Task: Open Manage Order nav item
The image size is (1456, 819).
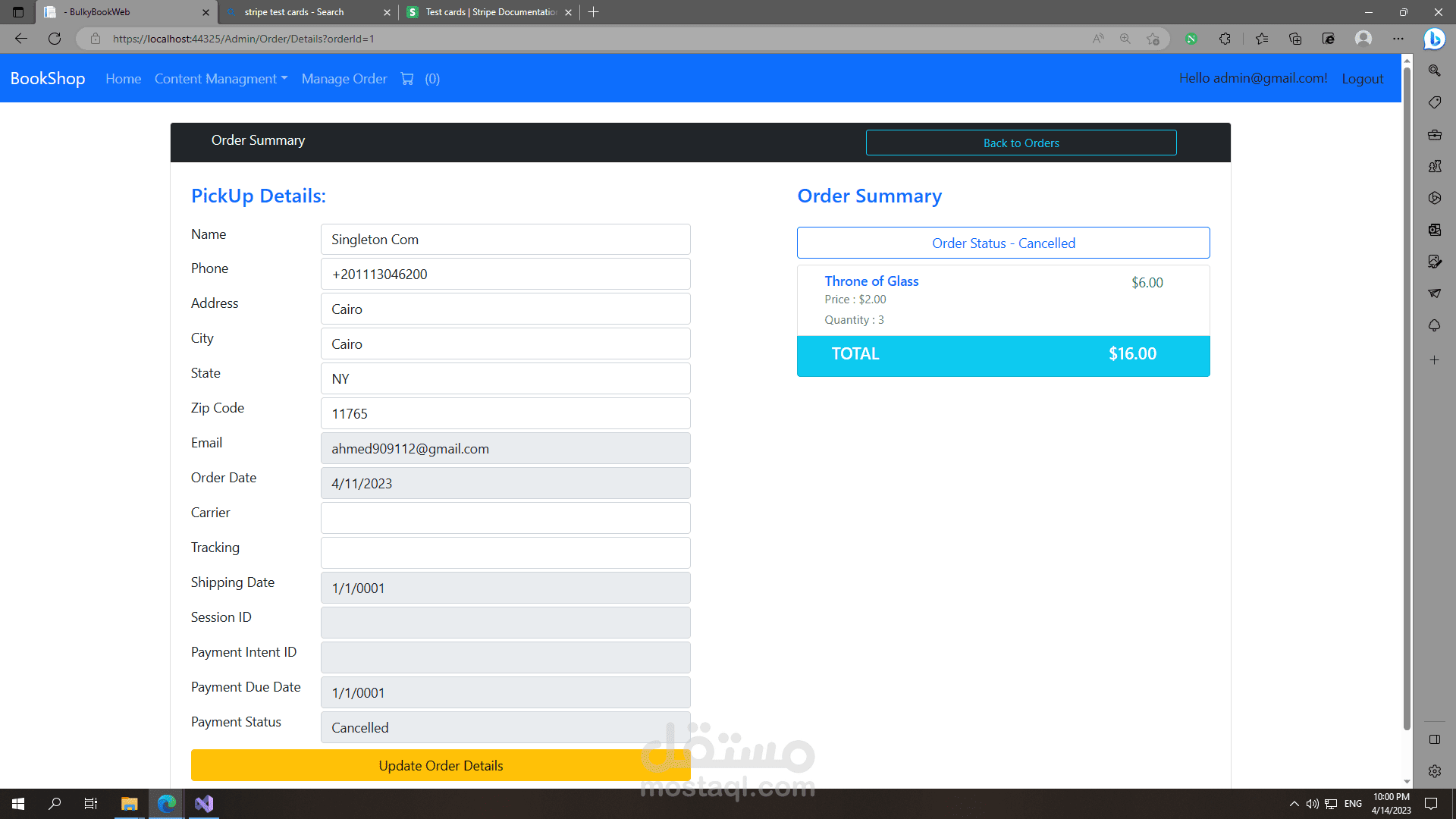Action: 344,79
